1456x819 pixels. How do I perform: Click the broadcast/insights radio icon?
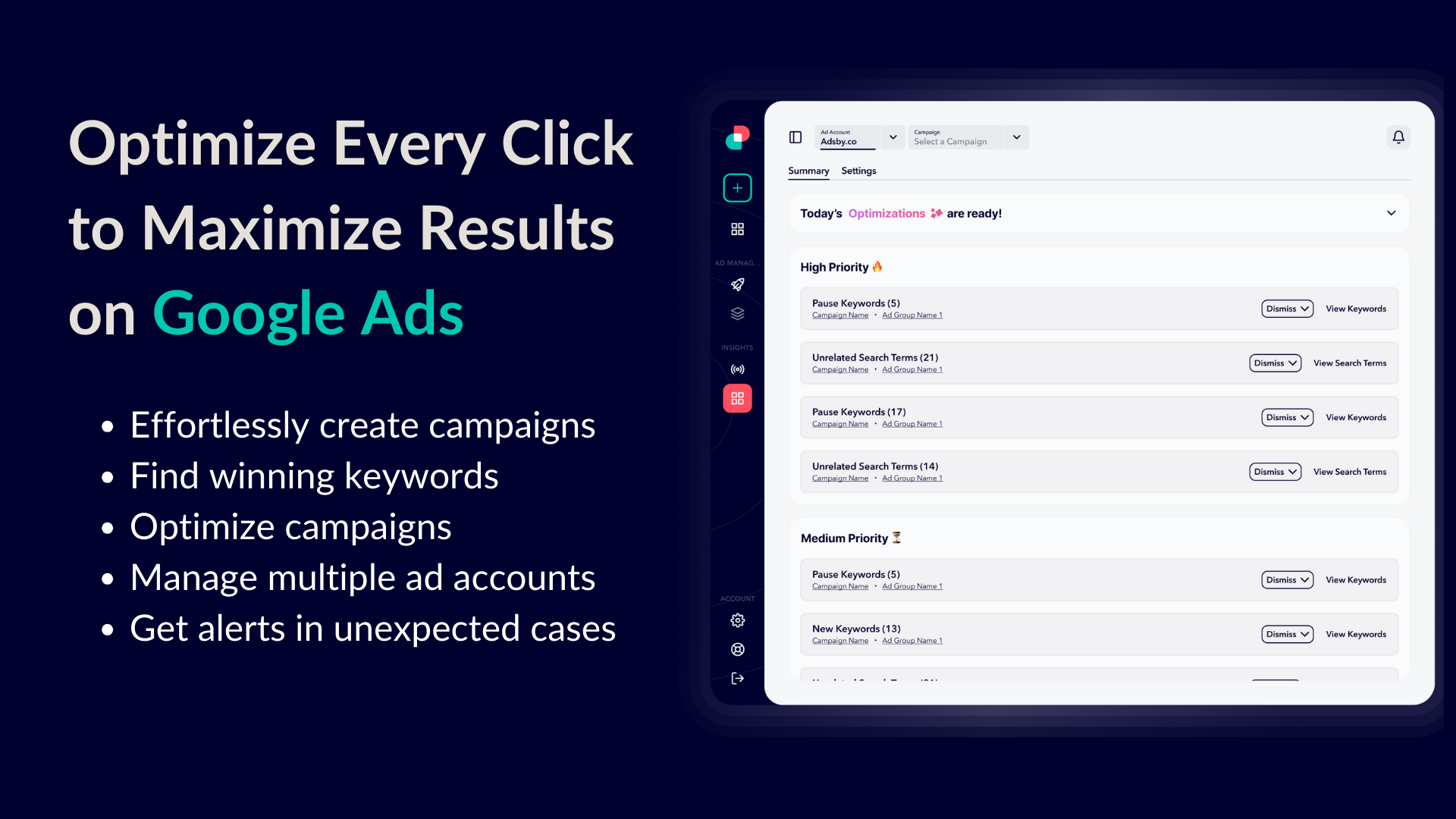point(738,368)
